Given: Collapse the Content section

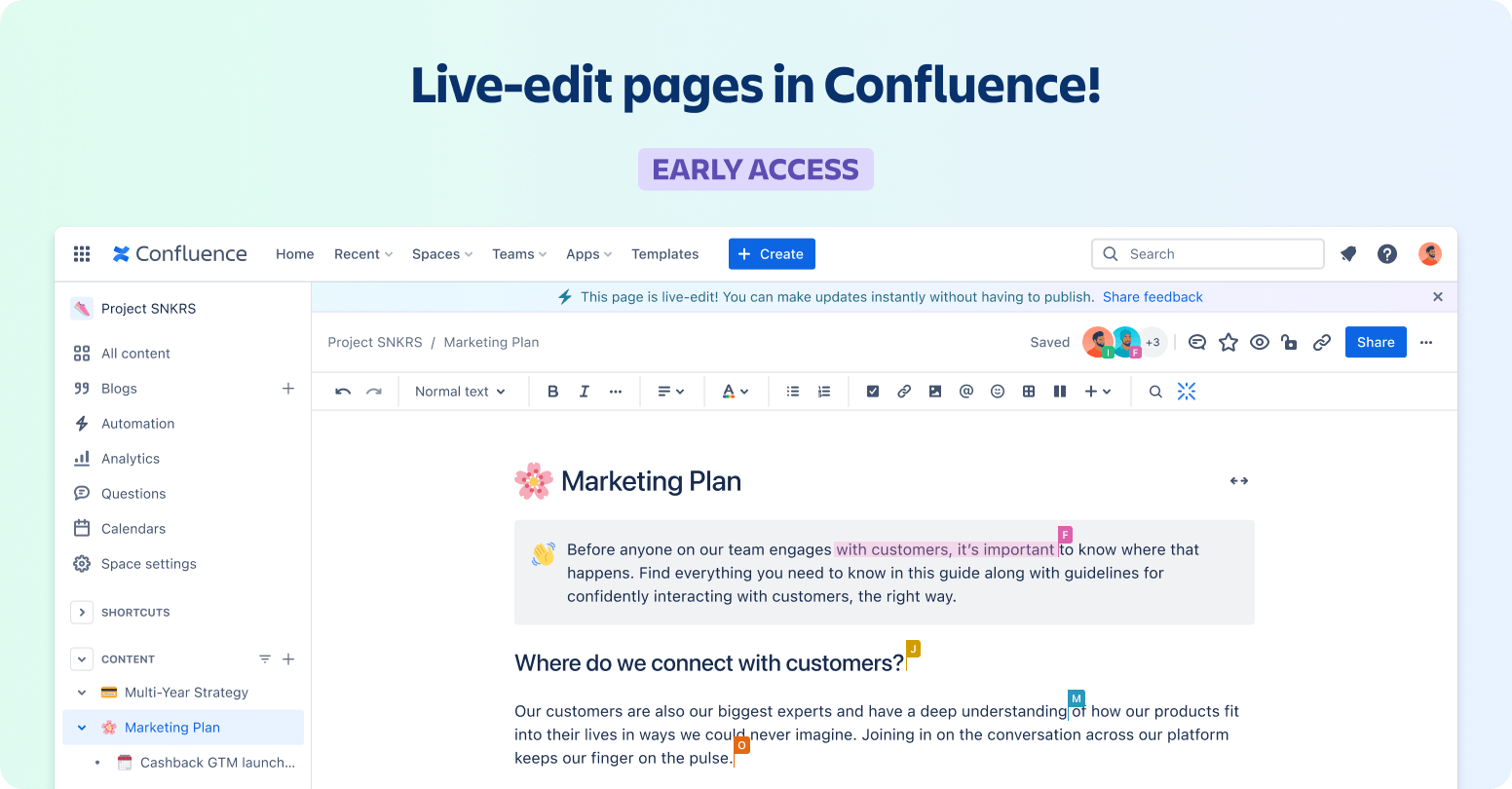Looking at the screenshot, I should click(x=82, y=659).
